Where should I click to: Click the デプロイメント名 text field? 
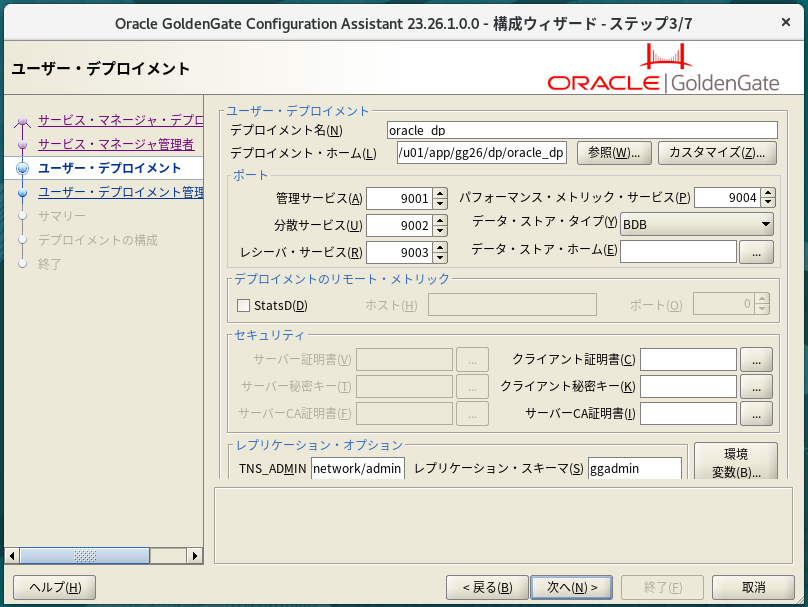pos(582,130)
